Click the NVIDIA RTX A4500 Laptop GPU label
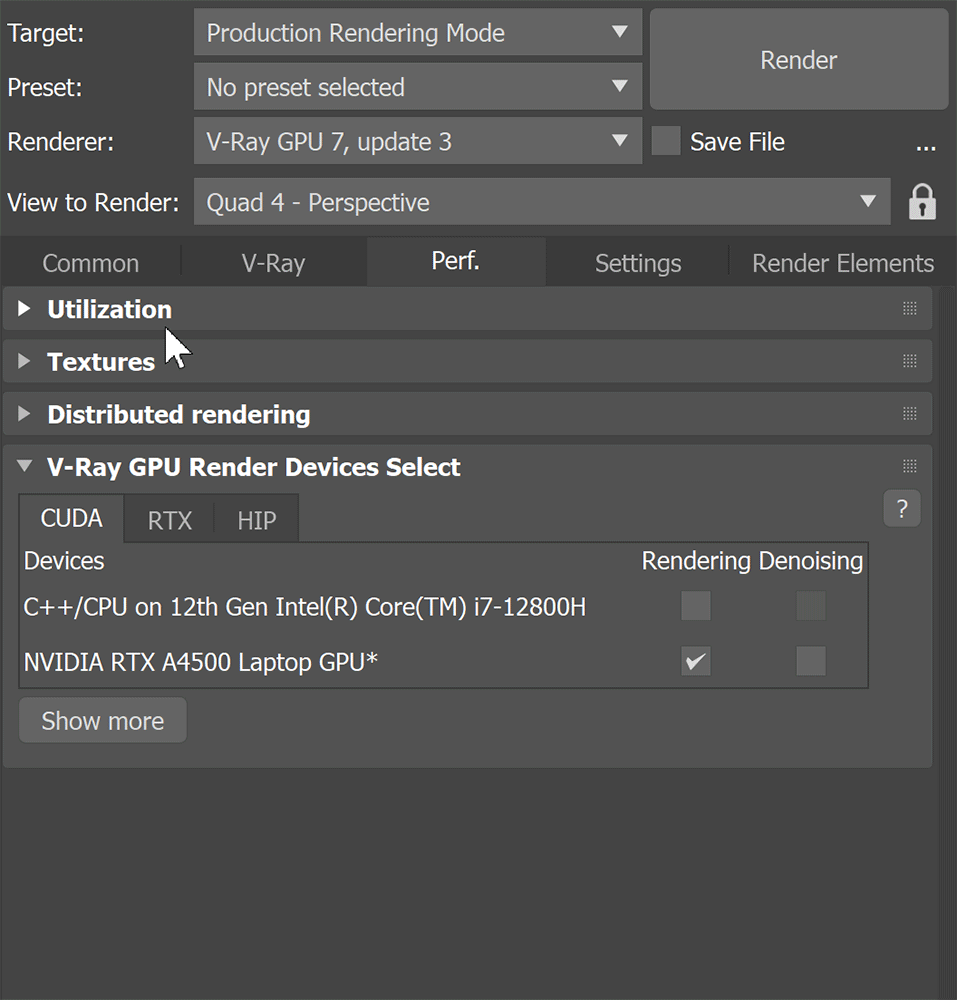Viewport: 957px width, 1000px height. (201, 662)
